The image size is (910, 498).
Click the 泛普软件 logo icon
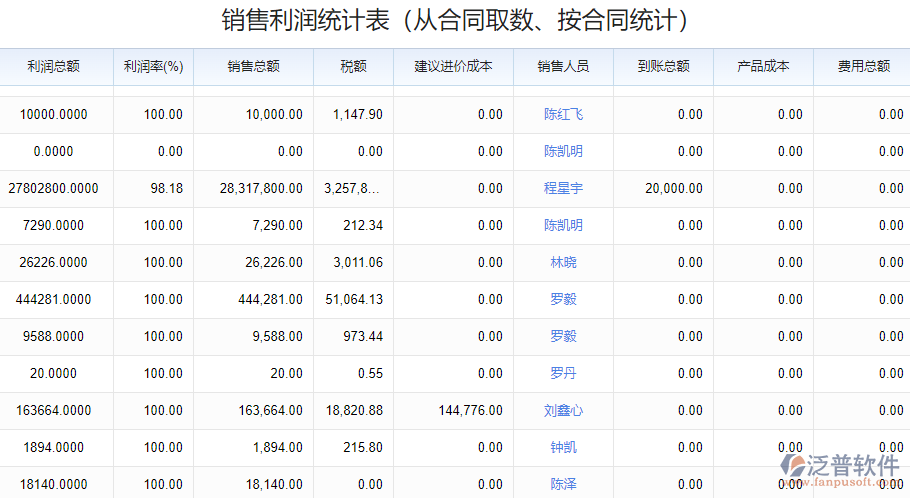tap(799, 466)
